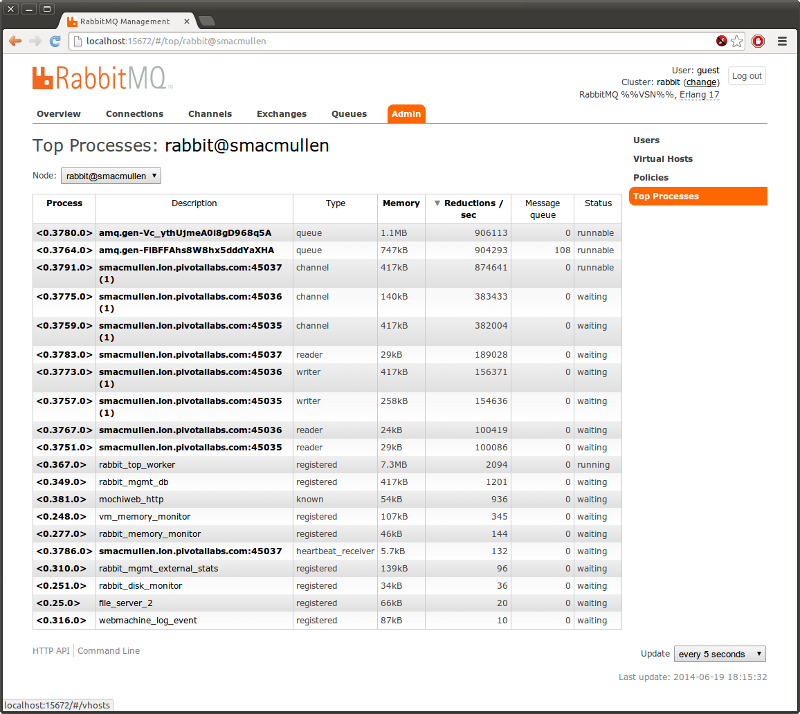The image size is (800, 714).
Task: Switch to the Channels tab
Action: [x=210, y=114]
